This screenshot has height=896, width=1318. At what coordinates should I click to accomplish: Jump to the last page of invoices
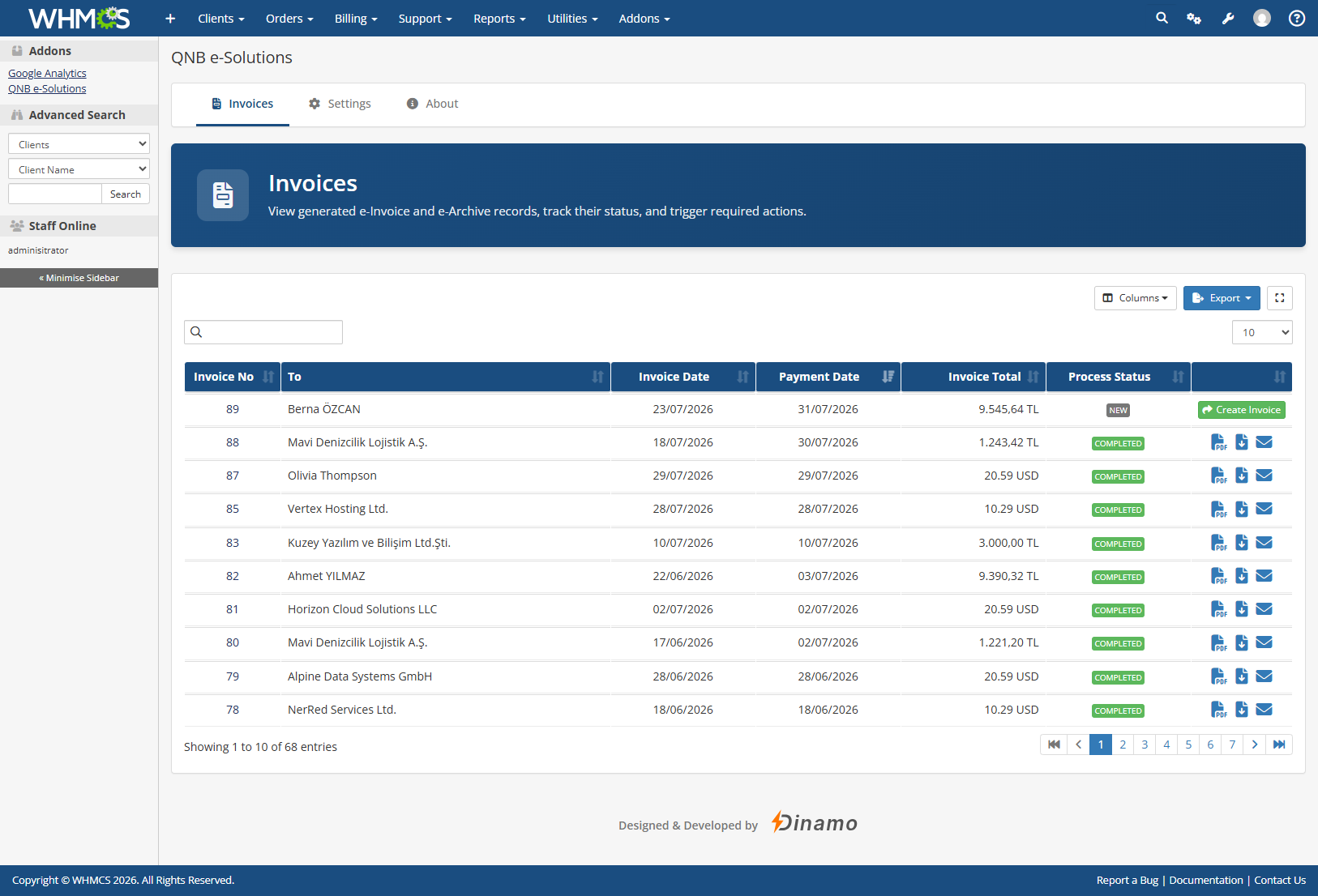point(1279,745)
